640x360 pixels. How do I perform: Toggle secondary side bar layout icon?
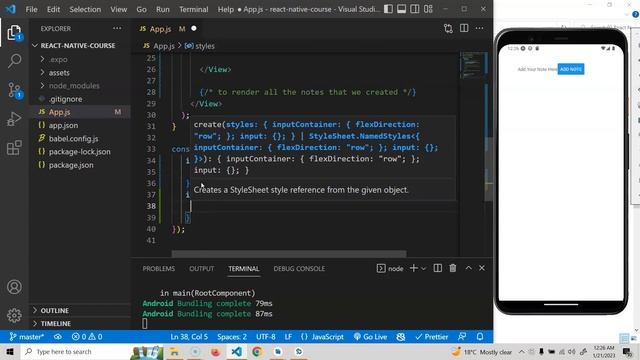(415, 9)
